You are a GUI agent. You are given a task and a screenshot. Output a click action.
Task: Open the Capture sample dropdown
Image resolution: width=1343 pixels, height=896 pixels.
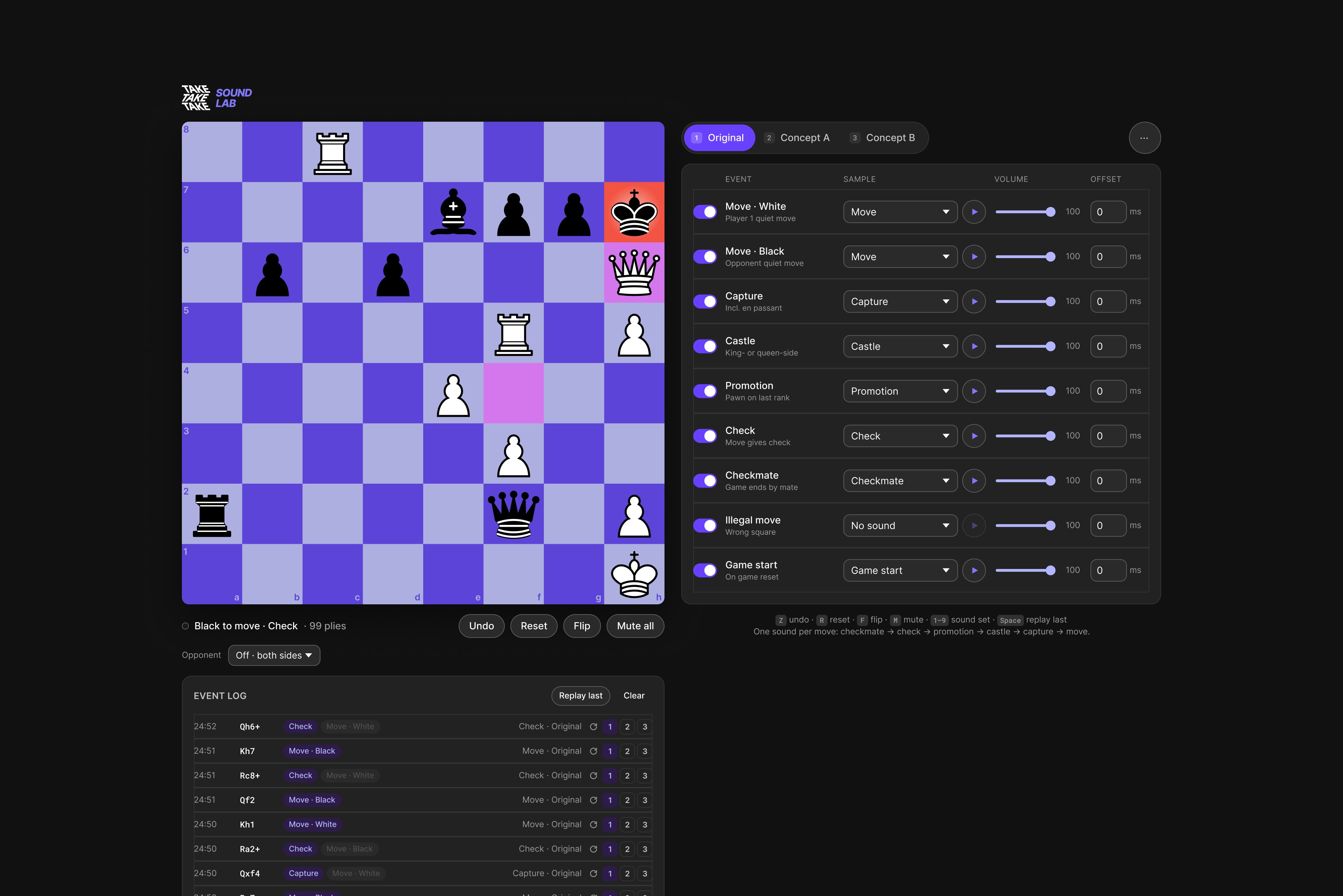point(900,302)
